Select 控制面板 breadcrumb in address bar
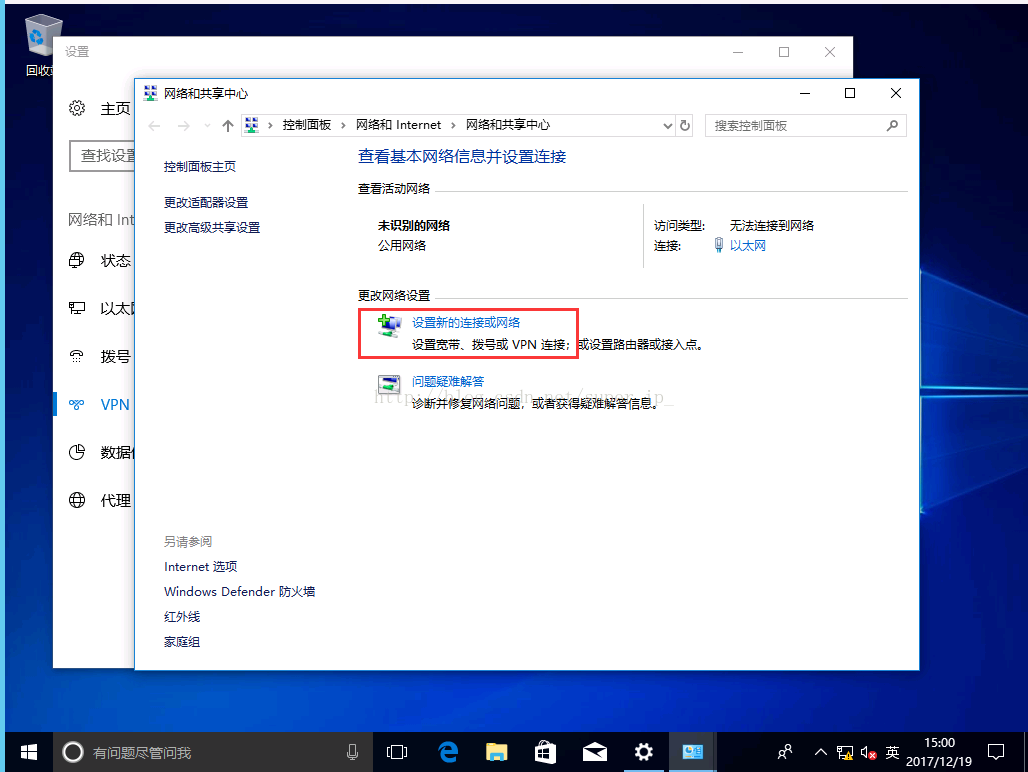The width and height of the screenshot is (1028, 772). (x=307, y=125)
